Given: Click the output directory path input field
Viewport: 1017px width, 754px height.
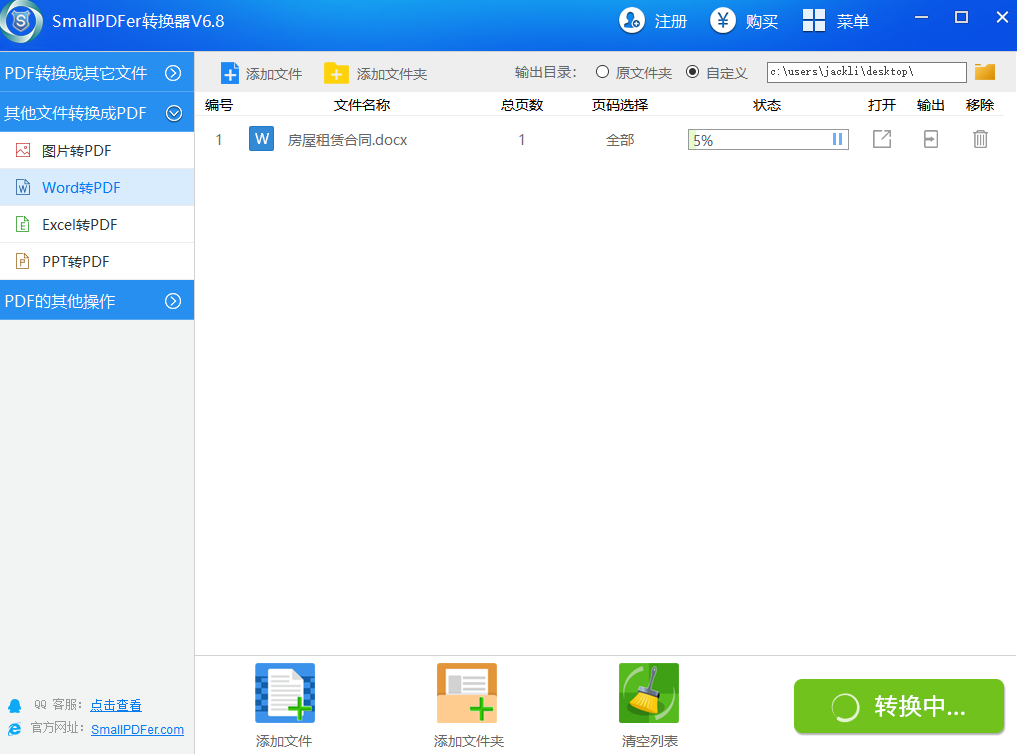Looking at the screenshot, I should pos(864,72).
